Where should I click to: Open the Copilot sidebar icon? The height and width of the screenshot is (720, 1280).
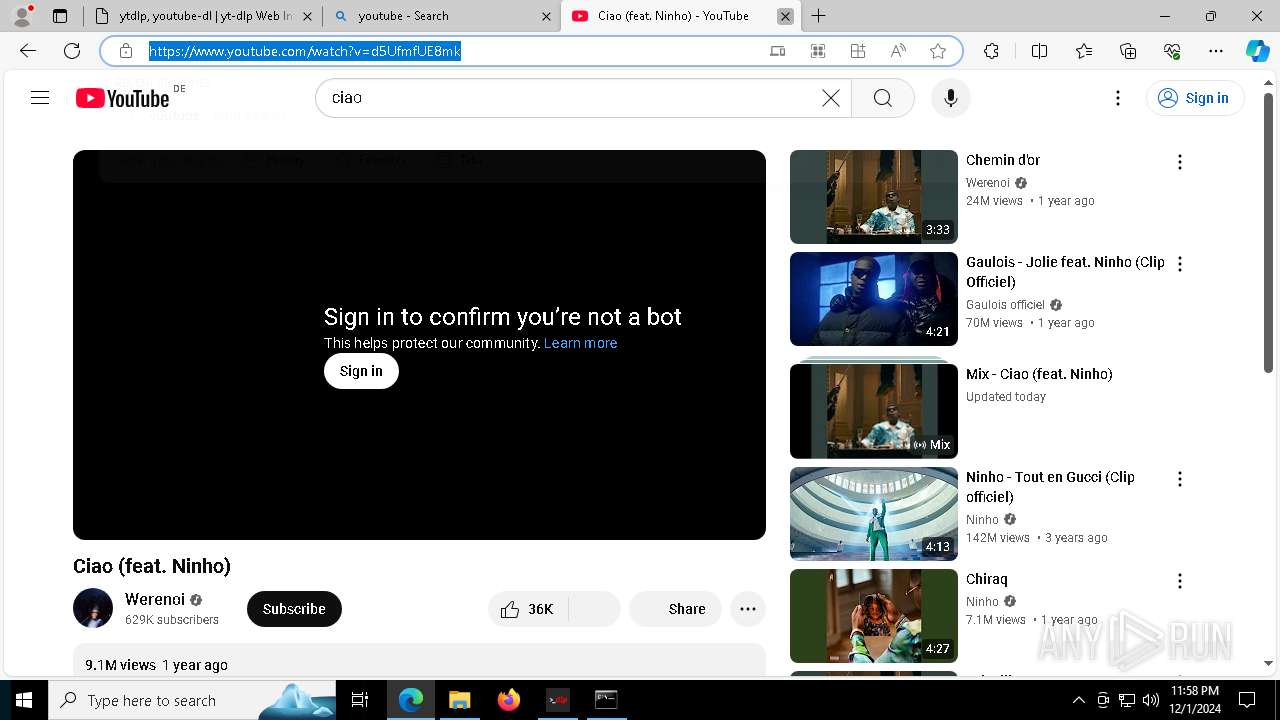tap(1258, 51)
